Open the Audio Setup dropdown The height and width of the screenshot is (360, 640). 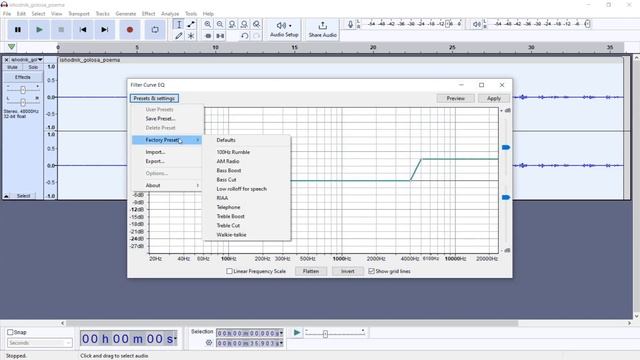point(284,29)
